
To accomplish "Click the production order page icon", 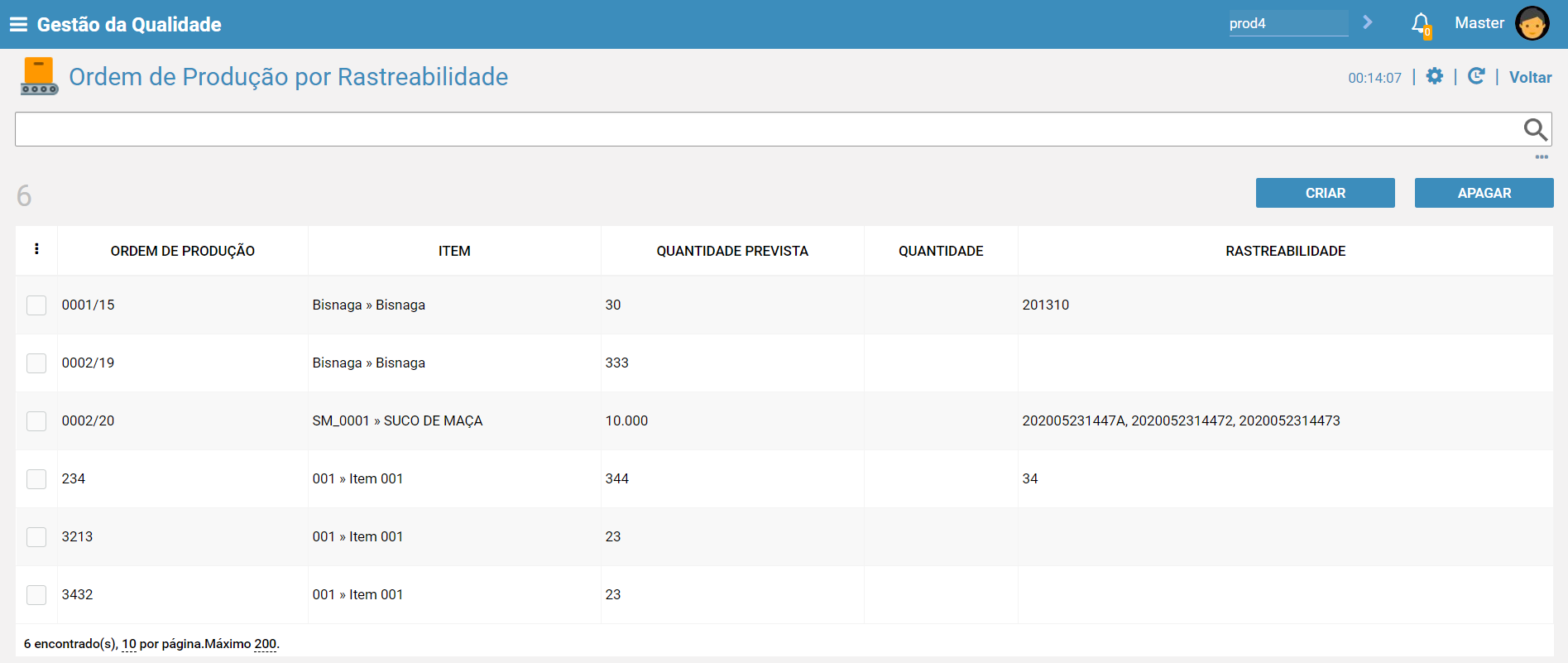I will (x=39, y=76).
